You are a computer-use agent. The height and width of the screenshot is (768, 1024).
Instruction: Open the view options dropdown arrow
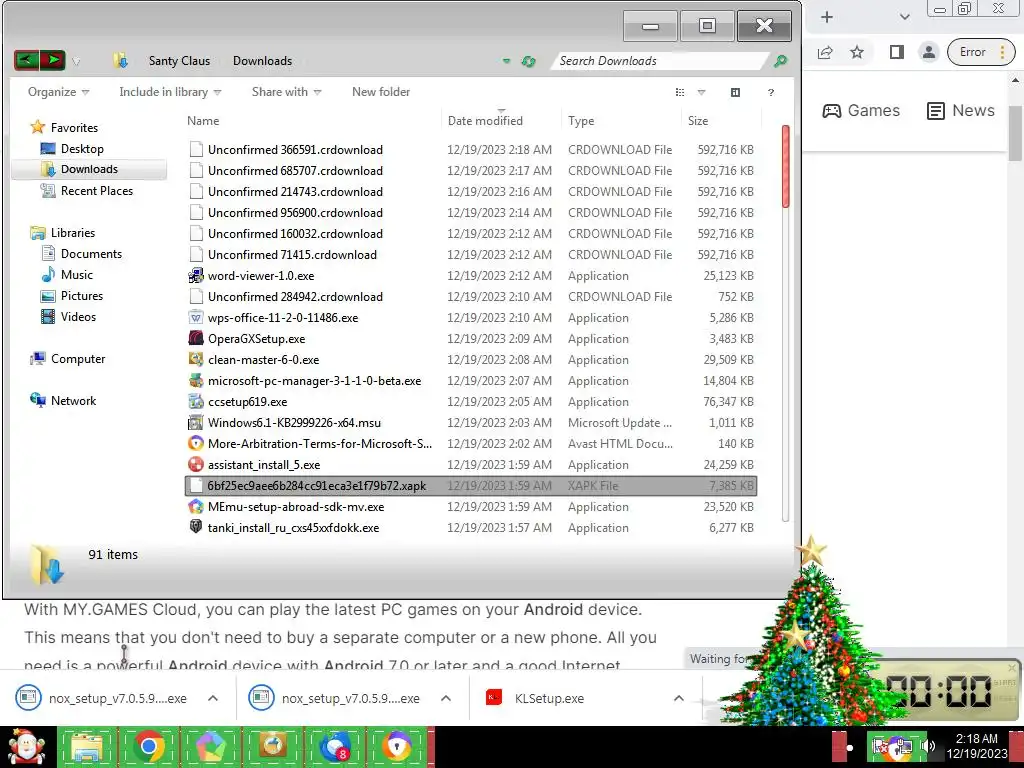[x=701, y=93]
